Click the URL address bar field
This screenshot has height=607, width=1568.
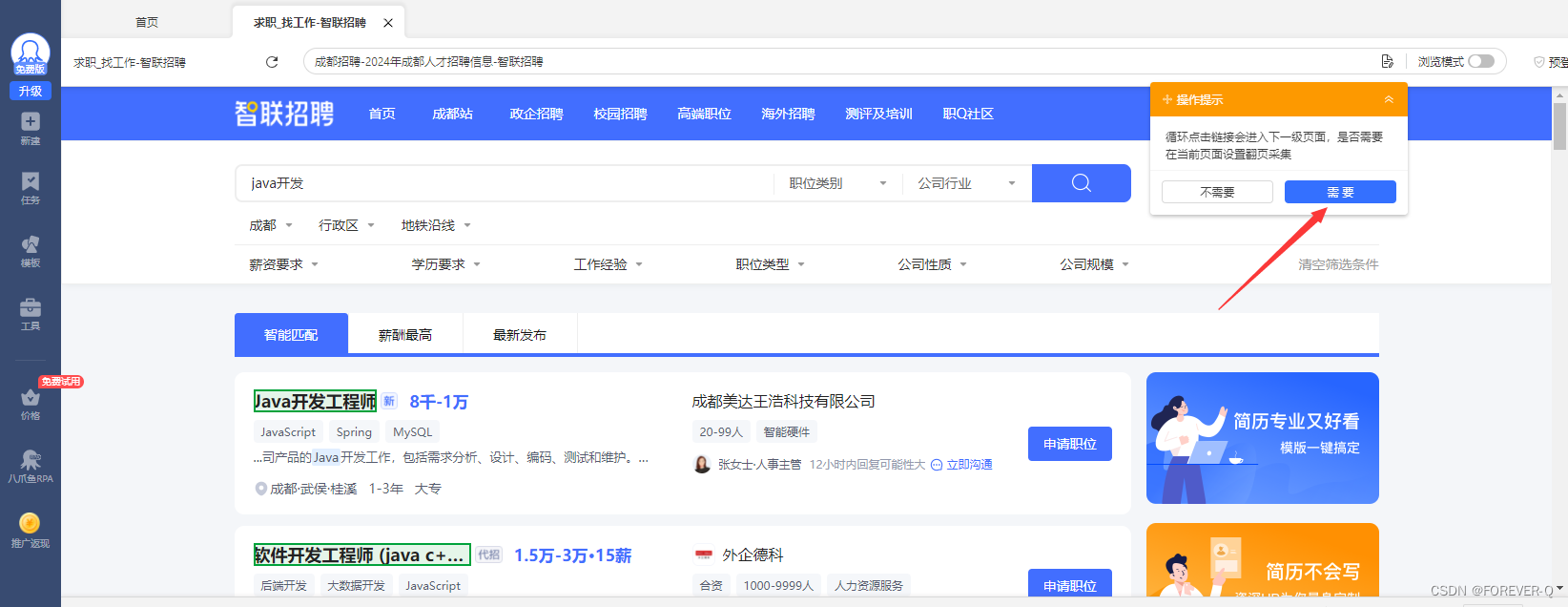(x=839, y=61)
